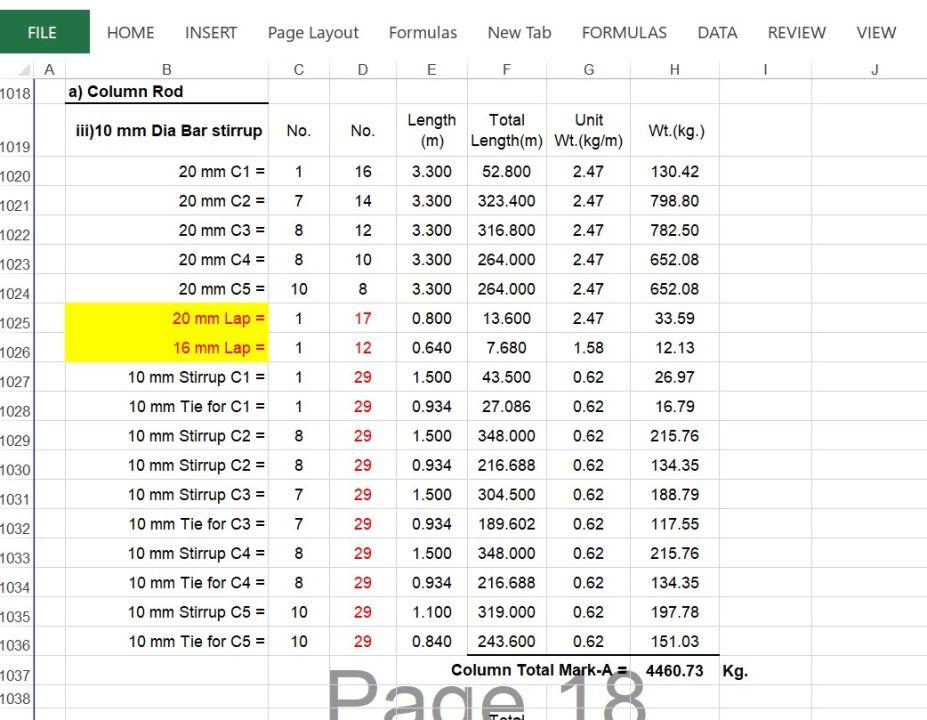Image resolution: width=927 pixels, height=720 pixels.
Task: Select the 'a) Column Rod' heading cell
Action: point(167,92)
